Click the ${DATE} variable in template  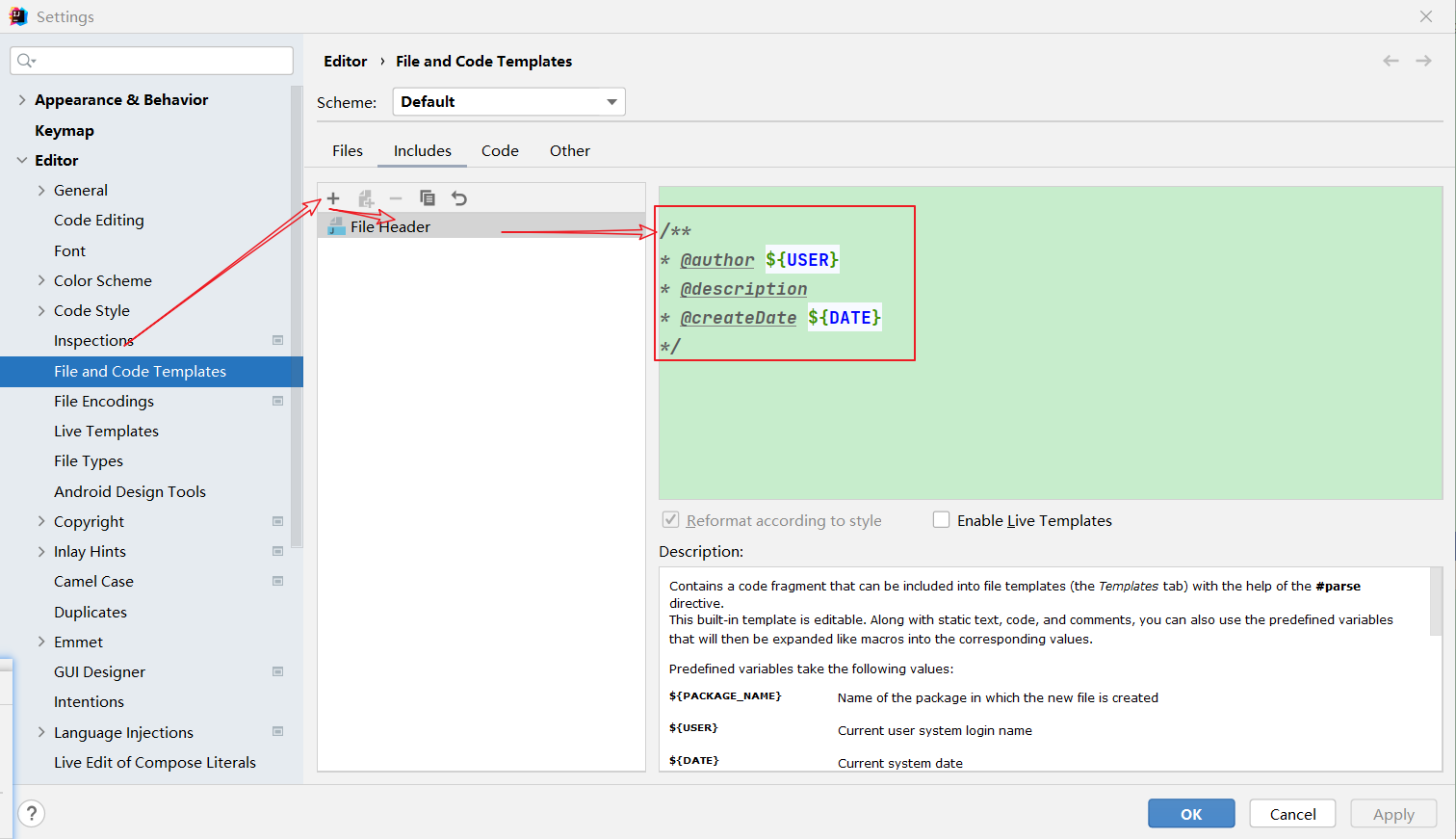[x=845, y=317]
